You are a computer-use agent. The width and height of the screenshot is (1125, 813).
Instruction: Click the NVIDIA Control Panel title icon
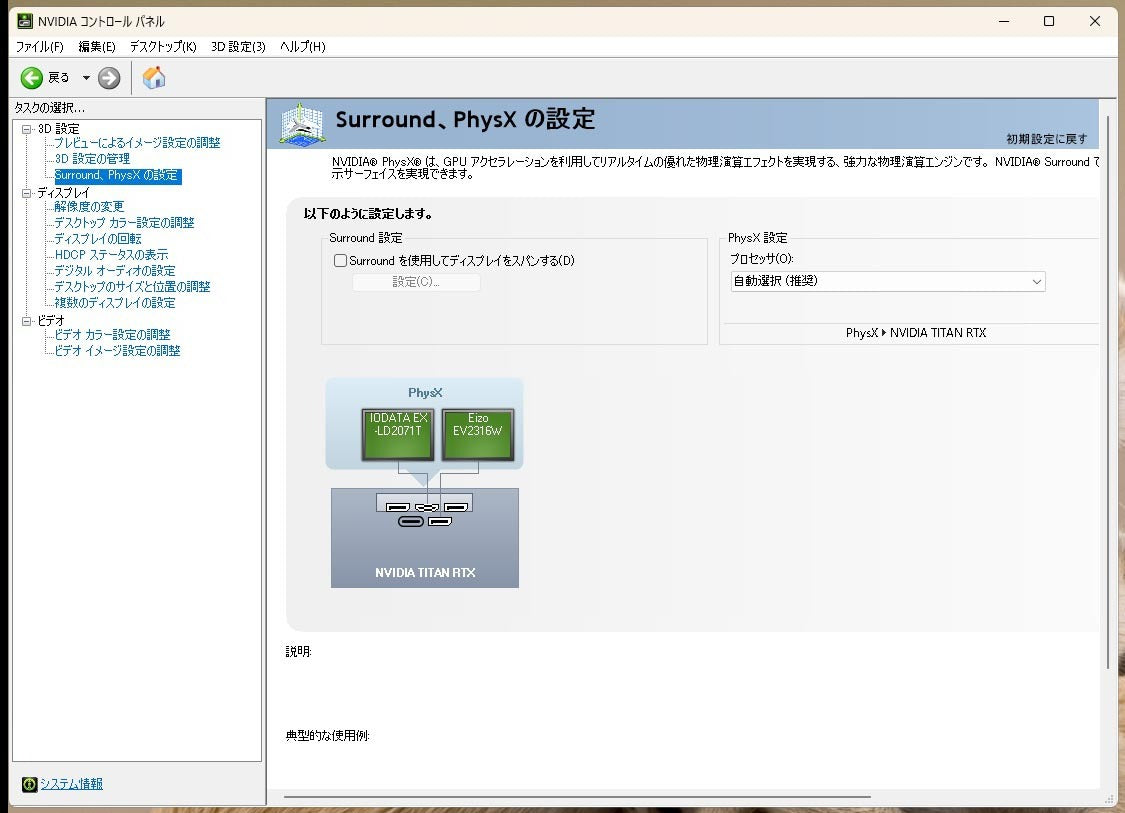[25, 21]
